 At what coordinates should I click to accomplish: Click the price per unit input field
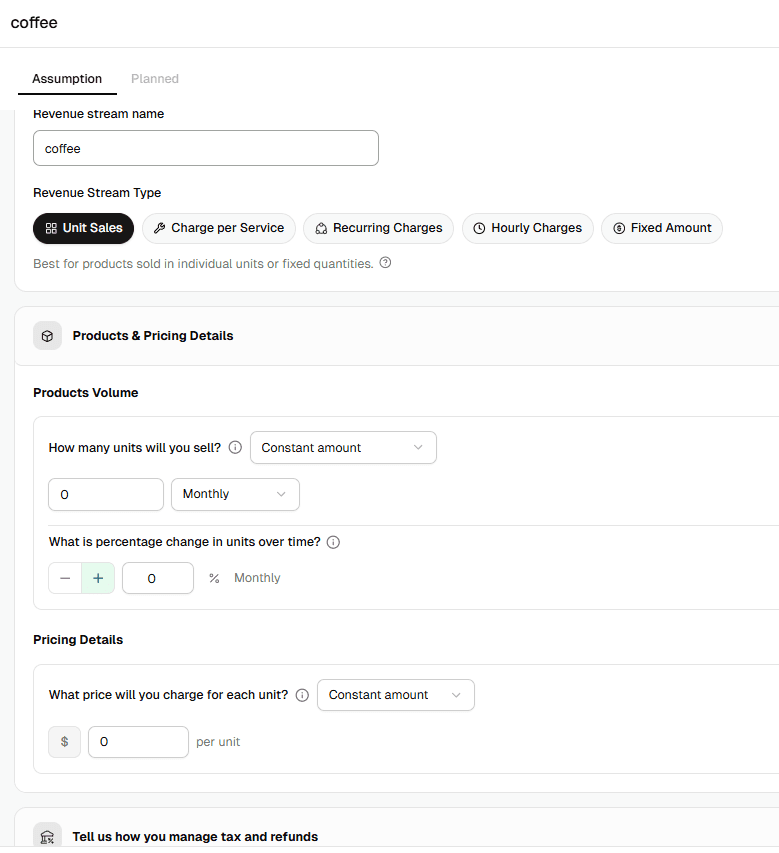[x=138, y=741]
